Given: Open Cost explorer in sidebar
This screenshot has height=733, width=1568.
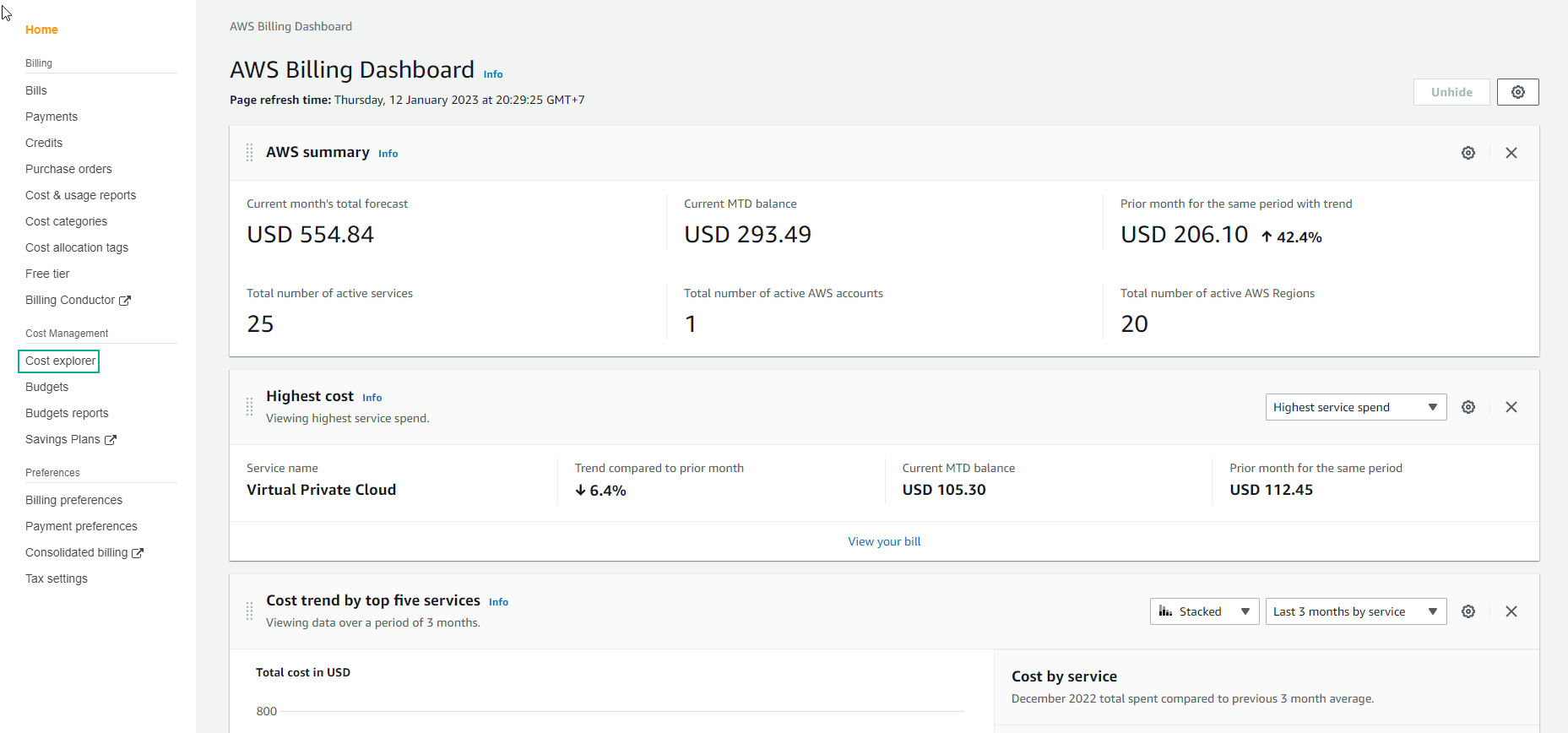Looking at the screenshot, I should click(x=60, y=361).
